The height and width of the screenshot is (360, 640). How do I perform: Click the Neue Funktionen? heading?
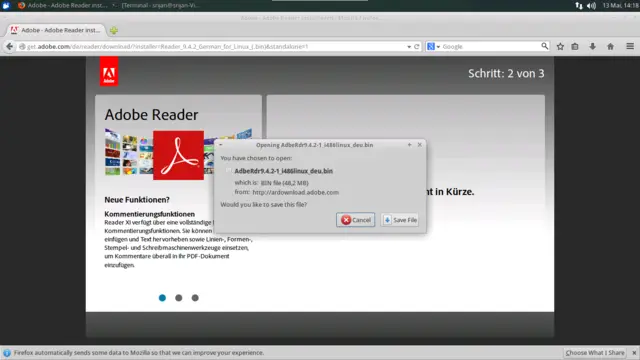click(x=137, y=200)
